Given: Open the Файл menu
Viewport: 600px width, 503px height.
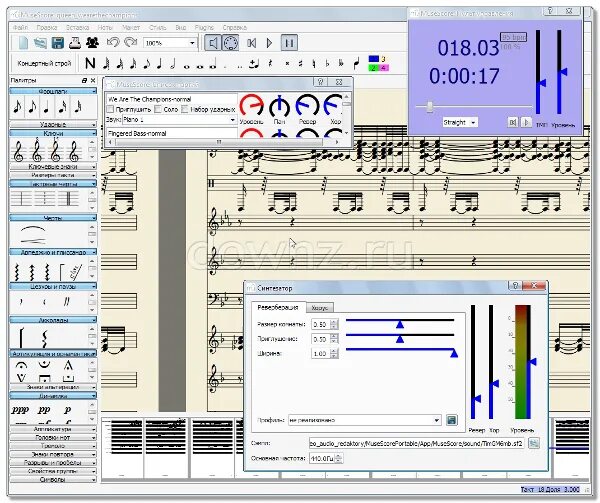Looking at the screenshot, I should pos(21,28).
